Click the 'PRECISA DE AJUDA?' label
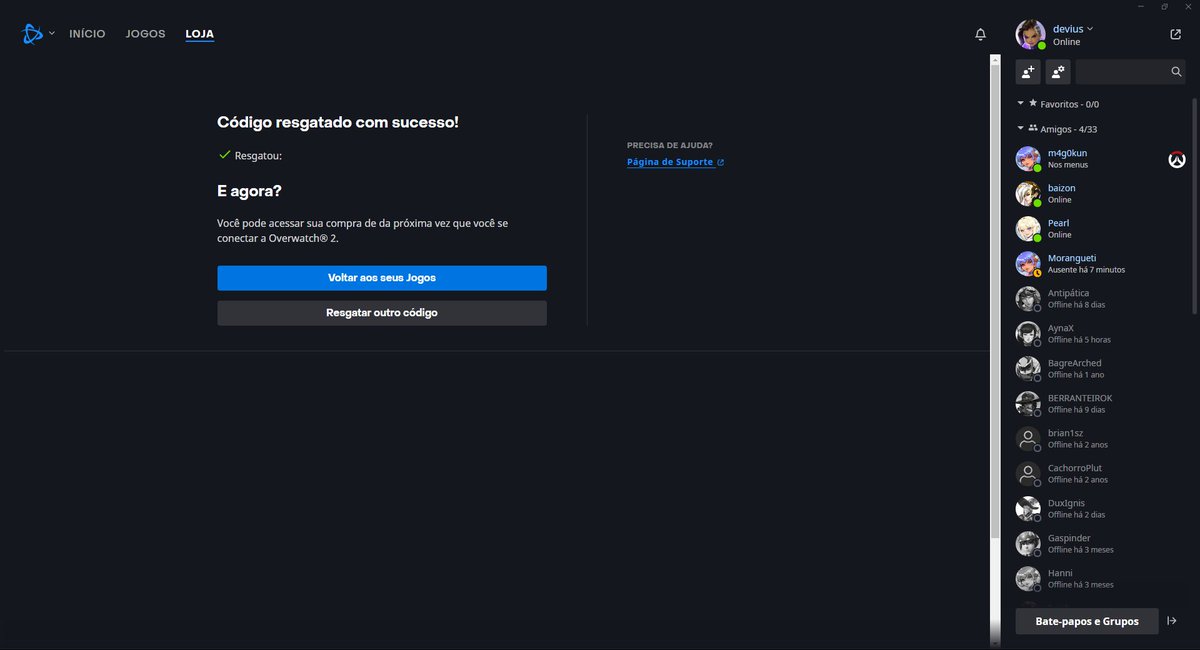1200x650 pixels. pyautogui.click(x=670, y=145)
